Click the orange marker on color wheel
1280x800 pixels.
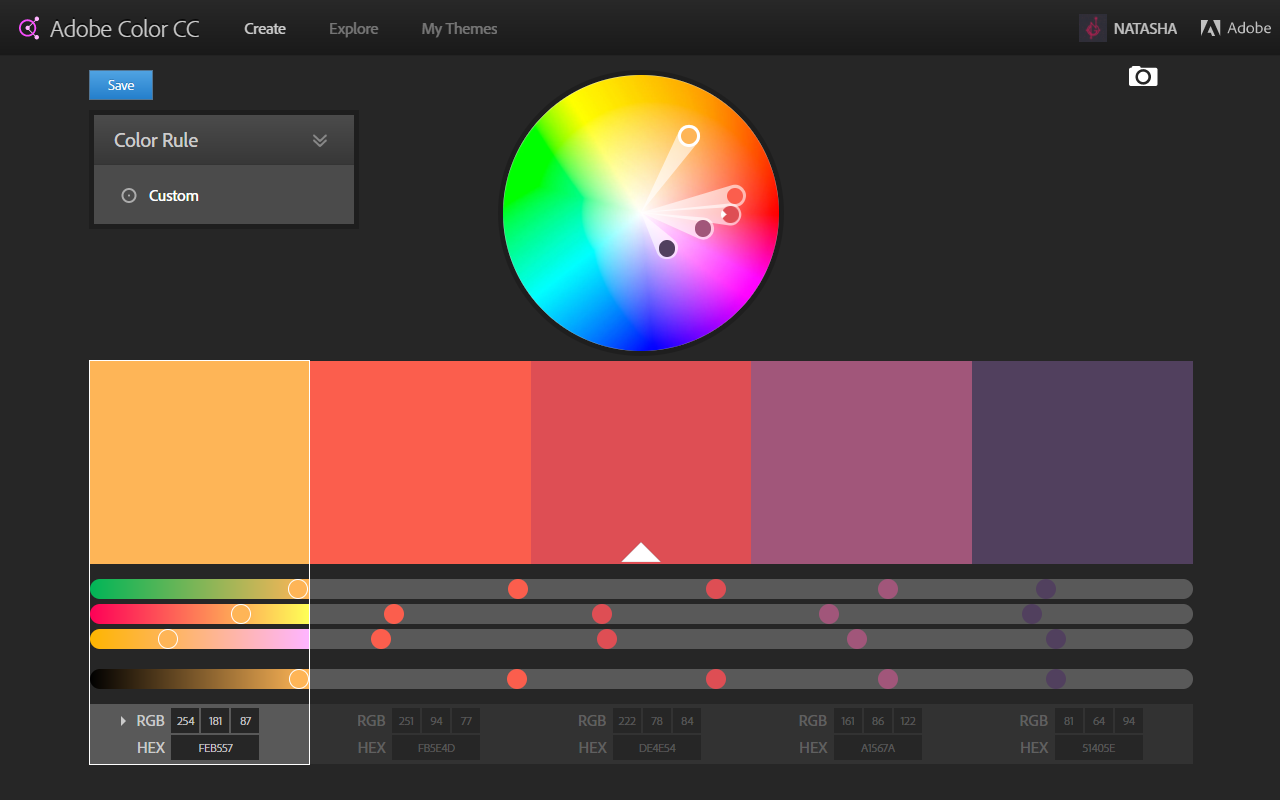(x=689, y=136)
